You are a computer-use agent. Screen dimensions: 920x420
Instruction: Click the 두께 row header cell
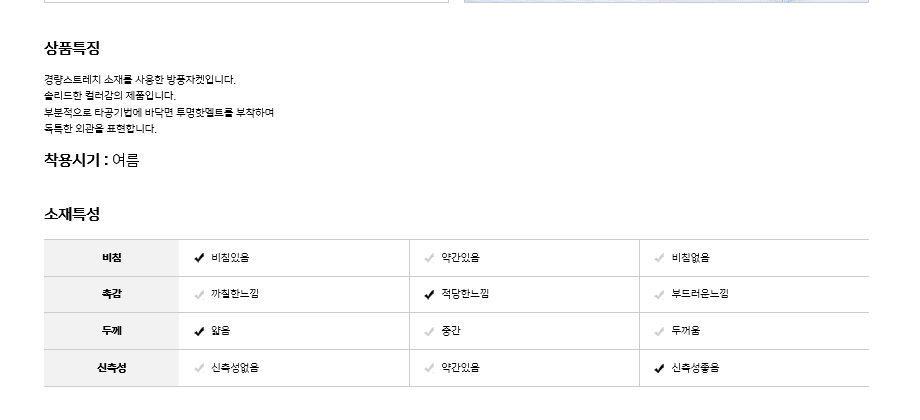pyautogui.click(x=111, y=331)
